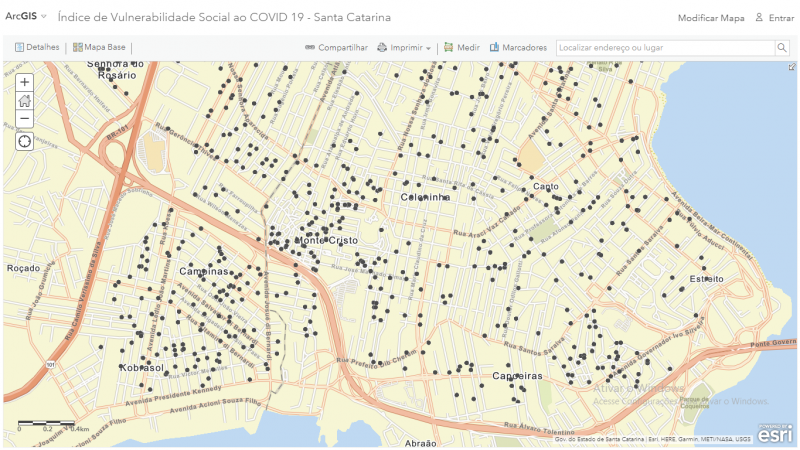This screenshot has width=800, height=450.
Task: Click the address search input field
Action: click(x=665, y=47)
